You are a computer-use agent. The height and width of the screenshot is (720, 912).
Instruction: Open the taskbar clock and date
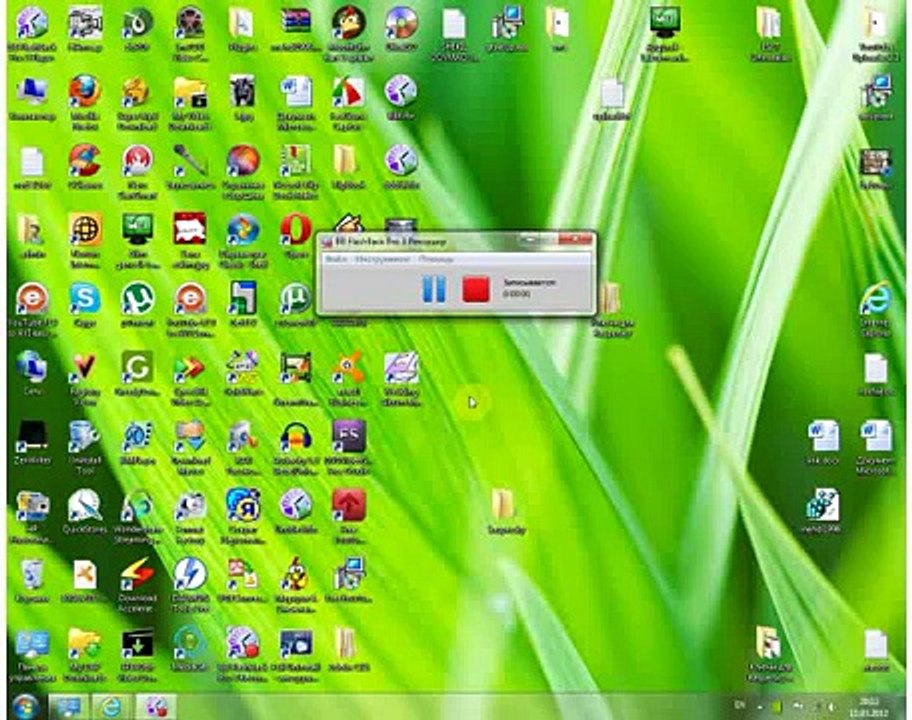pyautogui.click(x=868, y=706)
